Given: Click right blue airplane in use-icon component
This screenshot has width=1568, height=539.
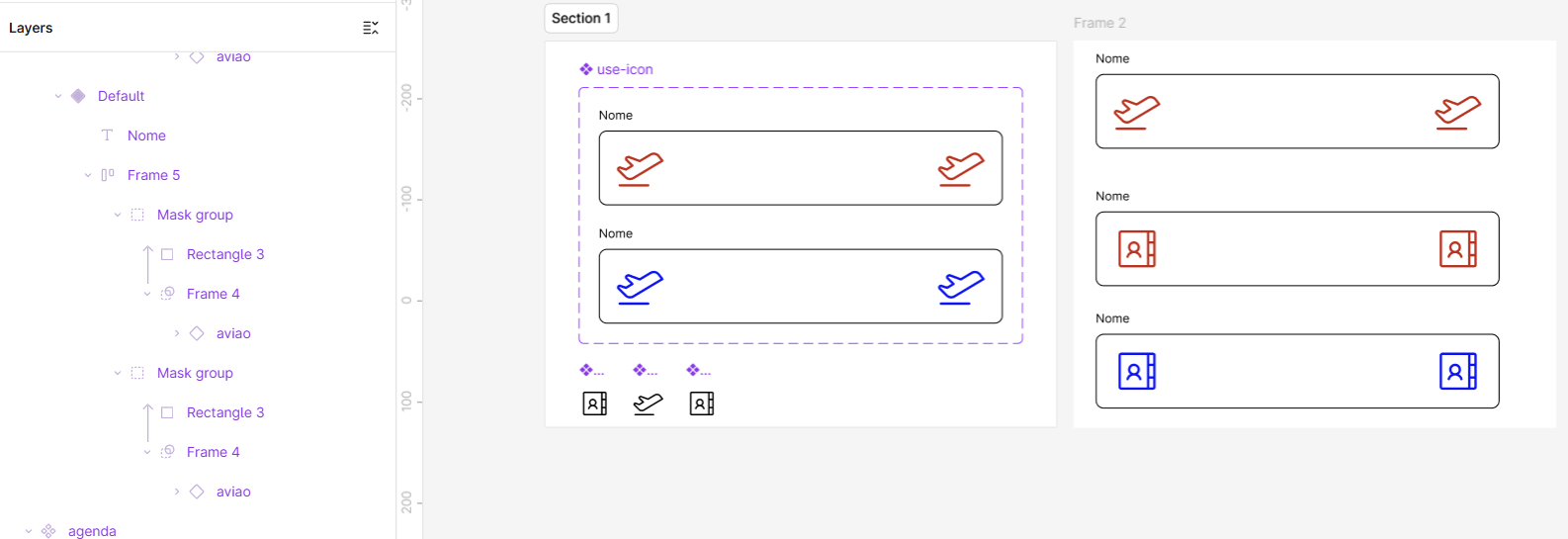Looking at the screenshot, I should click(961, 287).
